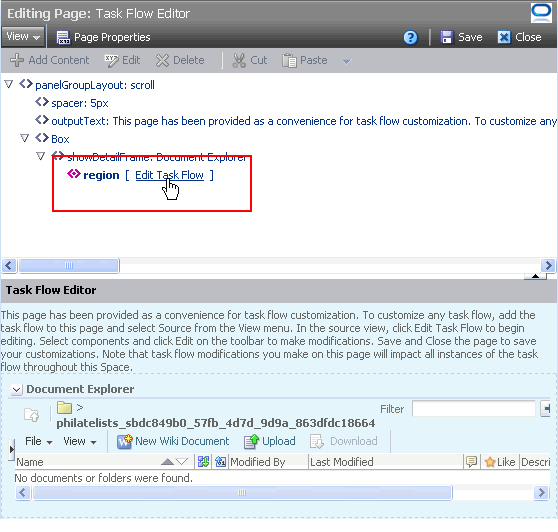Click the Like star column header
The height and width of the screenshot is (532, 558).
500,462
